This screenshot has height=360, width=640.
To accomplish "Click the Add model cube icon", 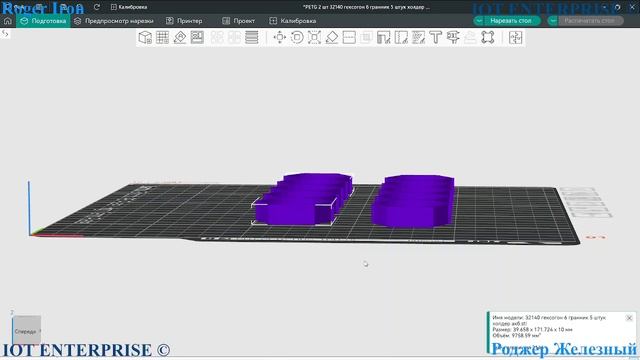I will pyautogui.click(x=145, y=38).
